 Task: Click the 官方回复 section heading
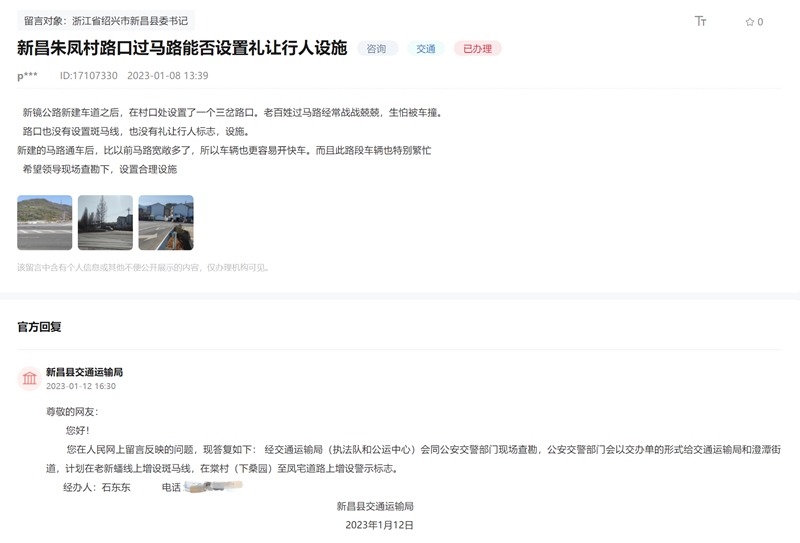point(39,327)
